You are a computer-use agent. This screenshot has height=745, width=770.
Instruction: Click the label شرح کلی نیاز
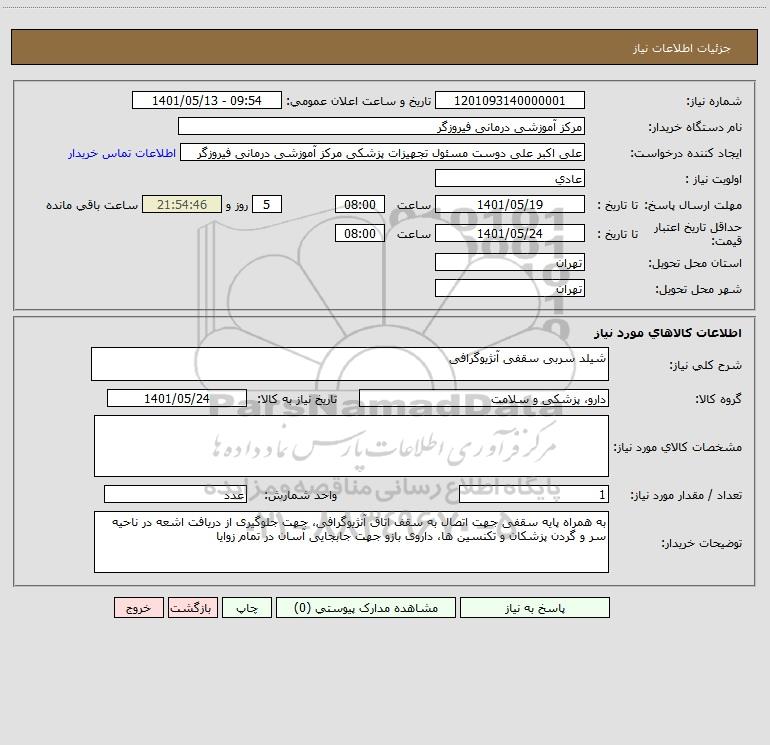706,365
